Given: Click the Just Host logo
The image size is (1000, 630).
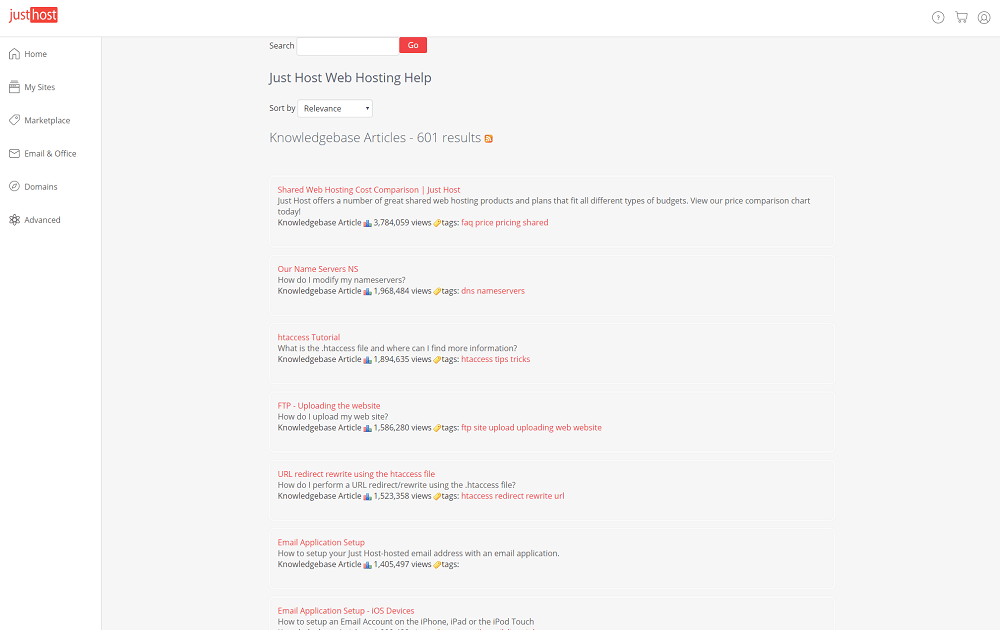Looking at the screenshot, I should 33,15.
